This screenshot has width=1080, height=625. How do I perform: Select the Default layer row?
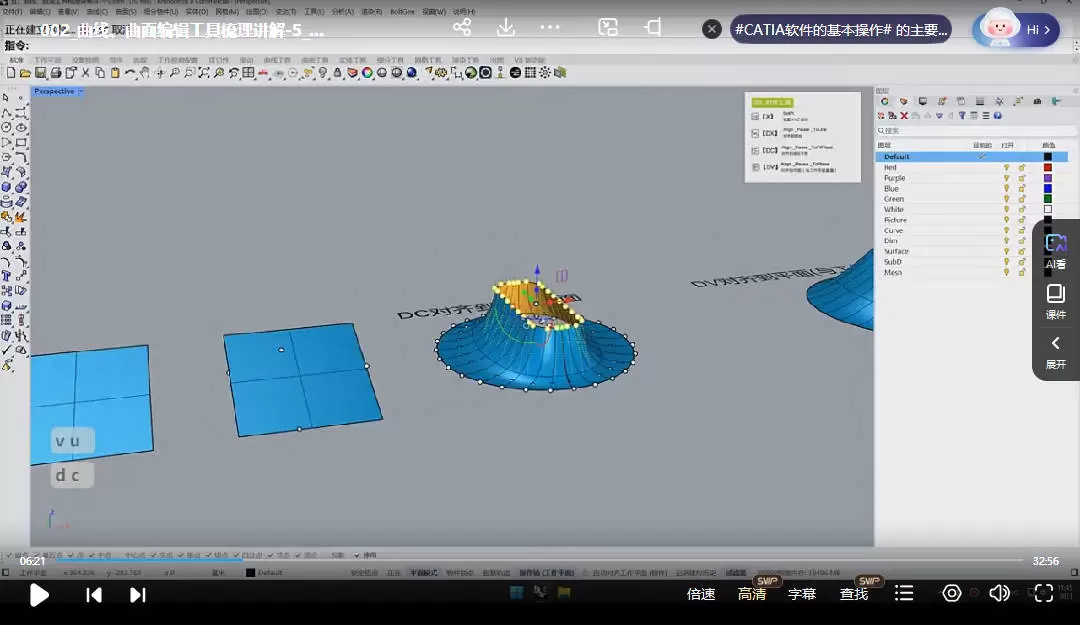point(972,156)
